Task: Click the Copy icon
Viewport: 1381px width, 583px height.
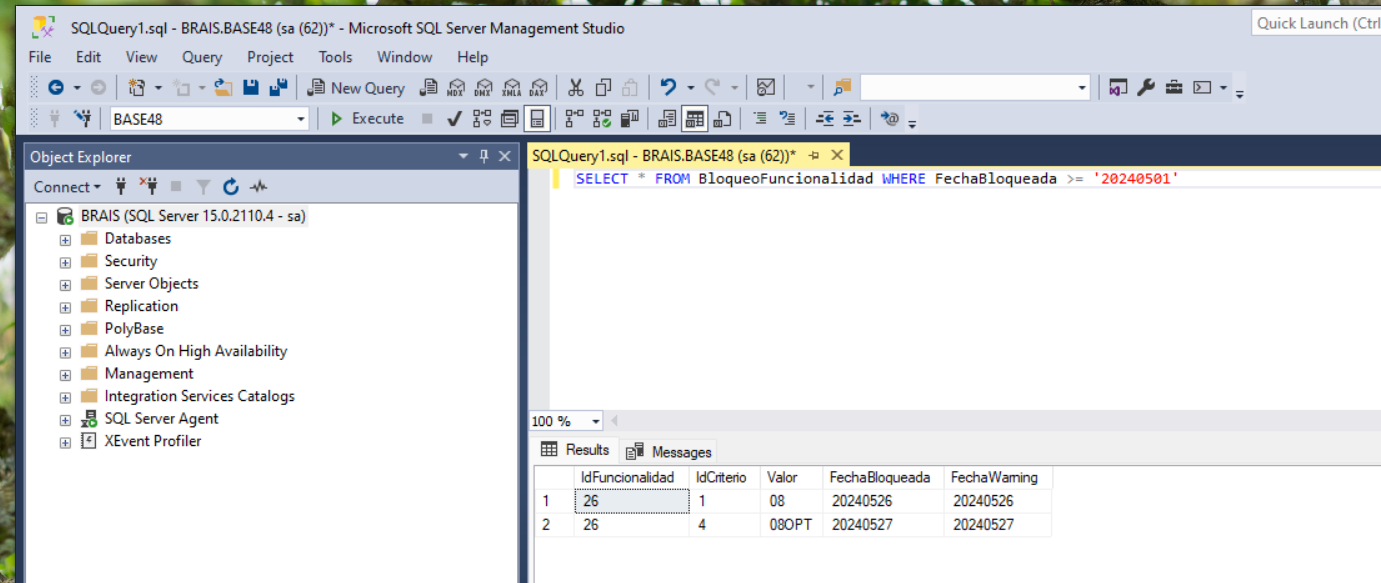Action: click(603, 88)
